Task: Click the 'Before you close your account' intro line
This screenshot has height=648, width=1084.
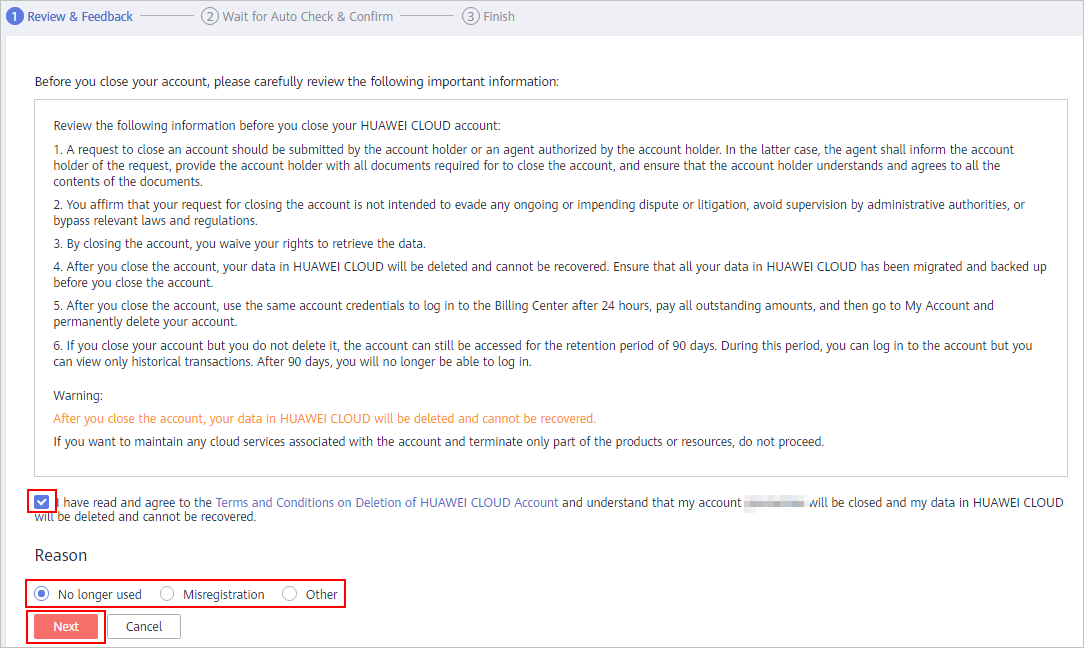Action: (x=296, y=81)
